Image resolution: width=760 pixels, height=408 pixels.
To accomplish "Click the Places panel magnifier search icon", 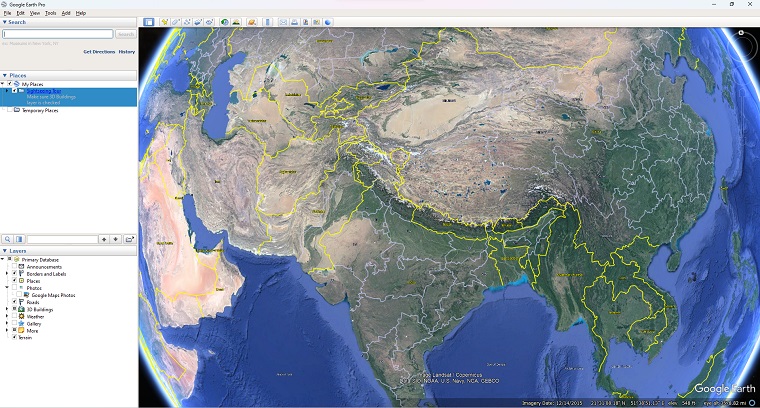I will click(x=8, y=239).
